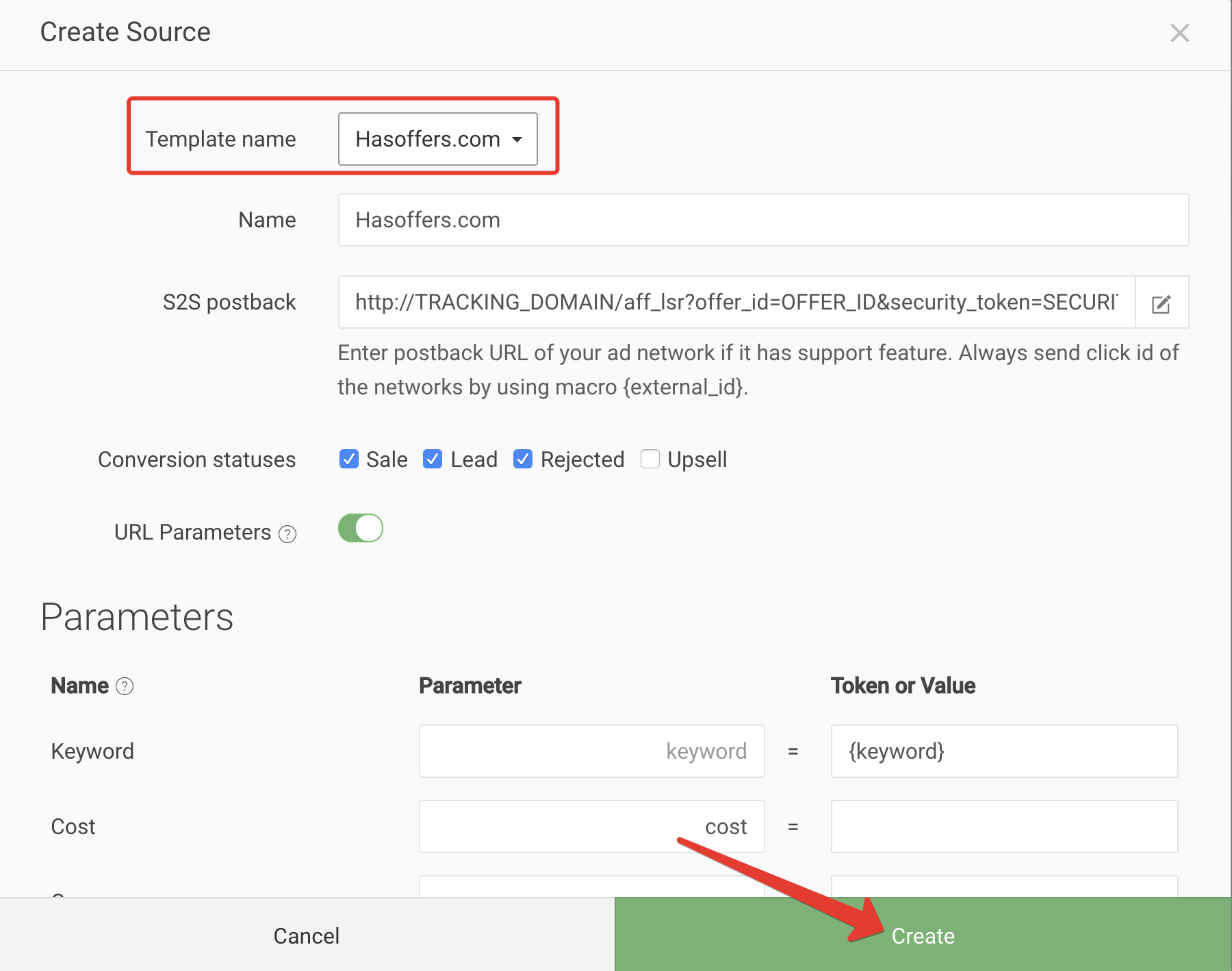Select the Keyword parameter field
1232x971 pixels.
point(591,751)
